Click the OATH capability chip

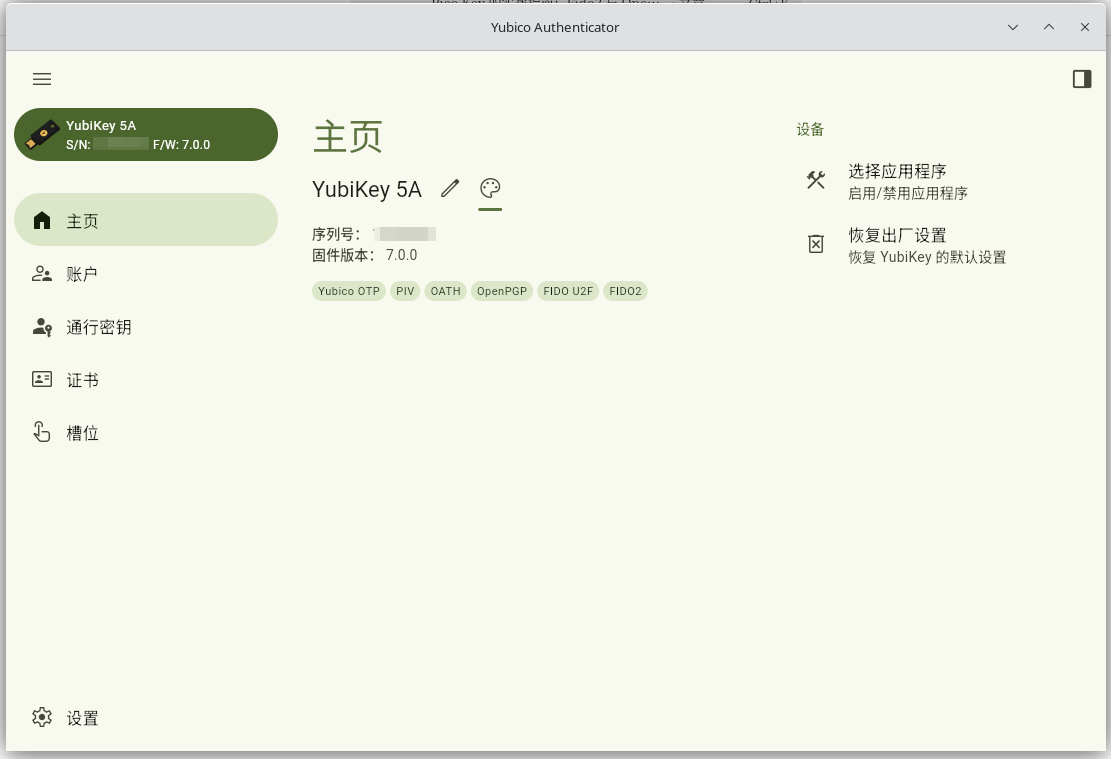point(446,291)
